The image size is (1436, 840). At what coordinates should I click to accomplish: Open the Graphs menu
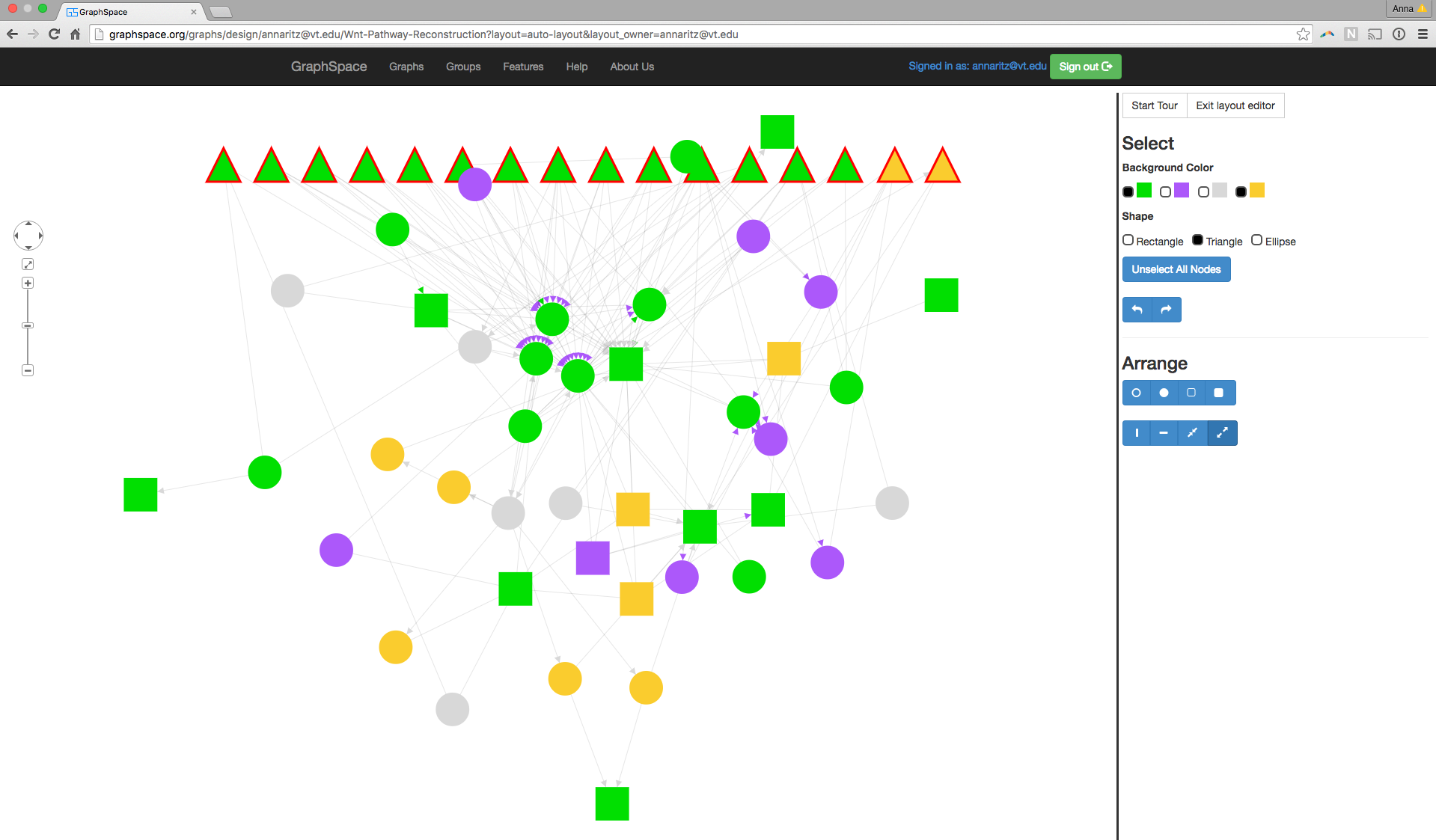pos(406,67)
